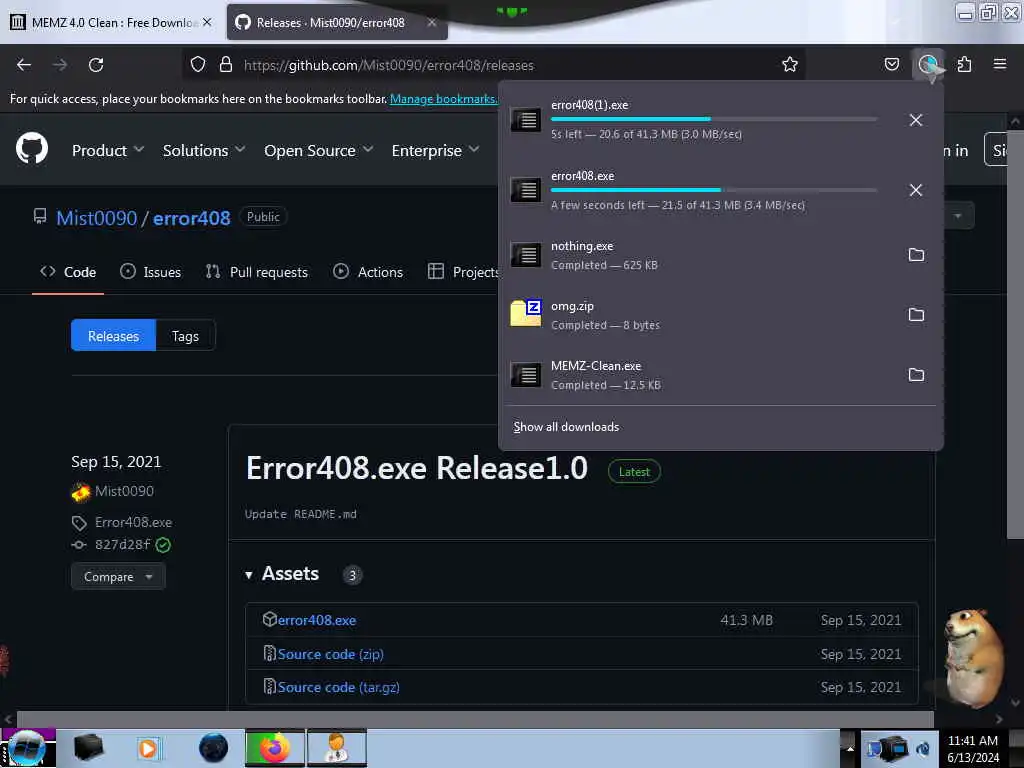Download Source code (tar.gz)
The height and width of the screenshot is (768, 1024).
point(338,687)
